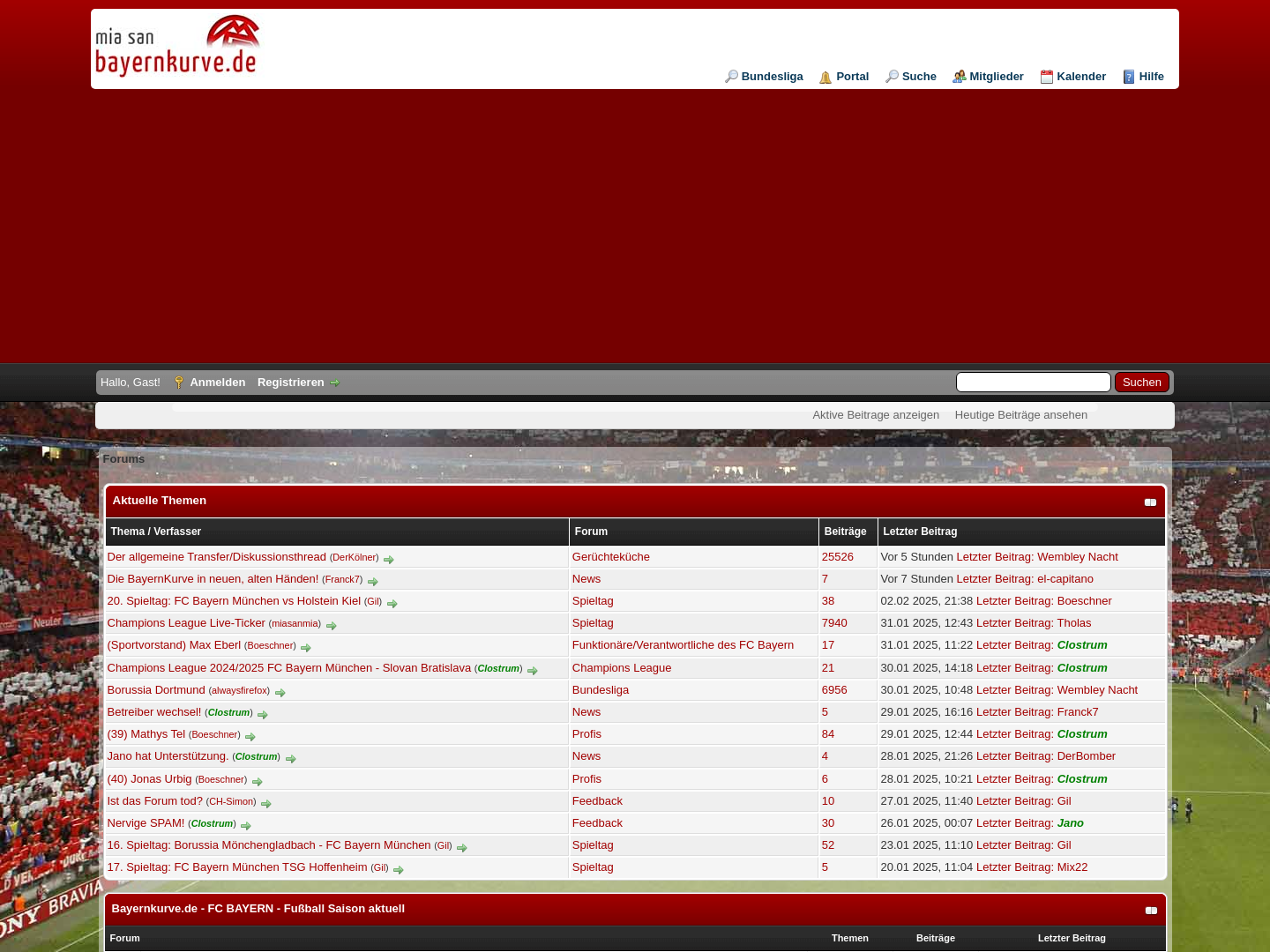The width and height of the screenshot is (1270, 952).
Task: Click arrow icon beside Slovan Bratislava thread
Action: 532,671
